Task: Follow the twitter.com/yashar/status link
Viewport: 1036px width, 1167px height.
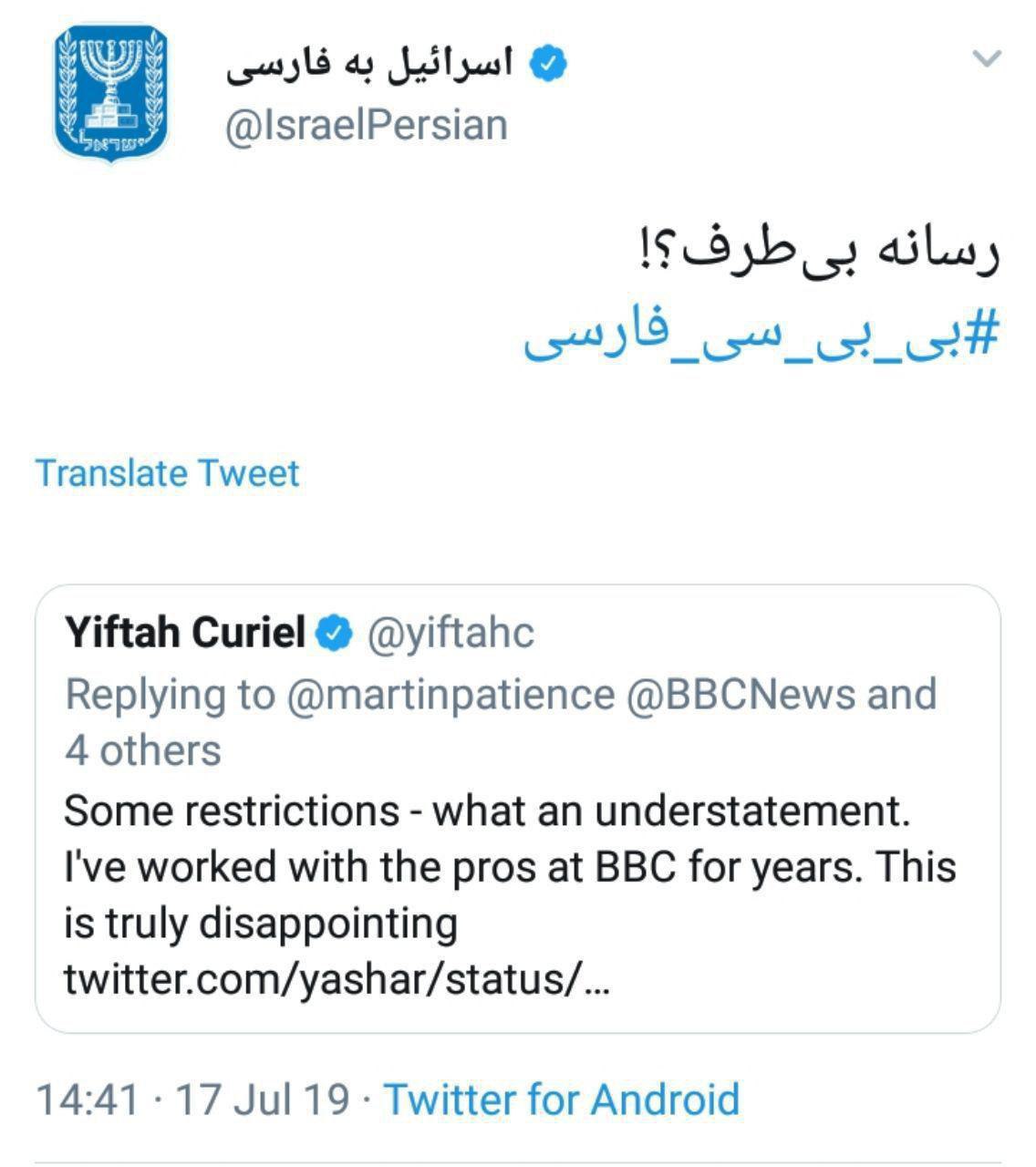Action: click(336, 980)
